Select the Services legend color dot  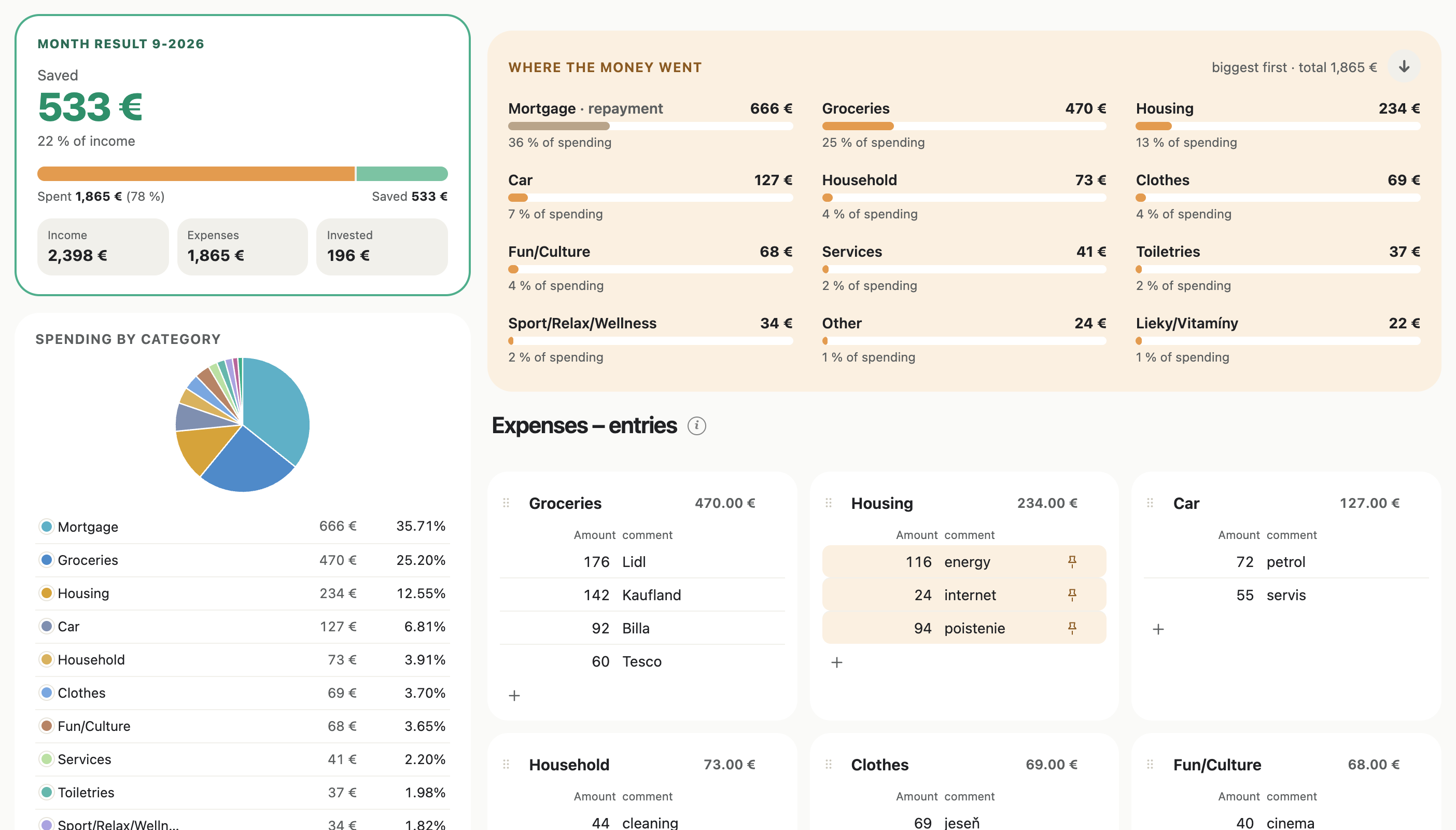pyautogui.click(x=47, y=759)
